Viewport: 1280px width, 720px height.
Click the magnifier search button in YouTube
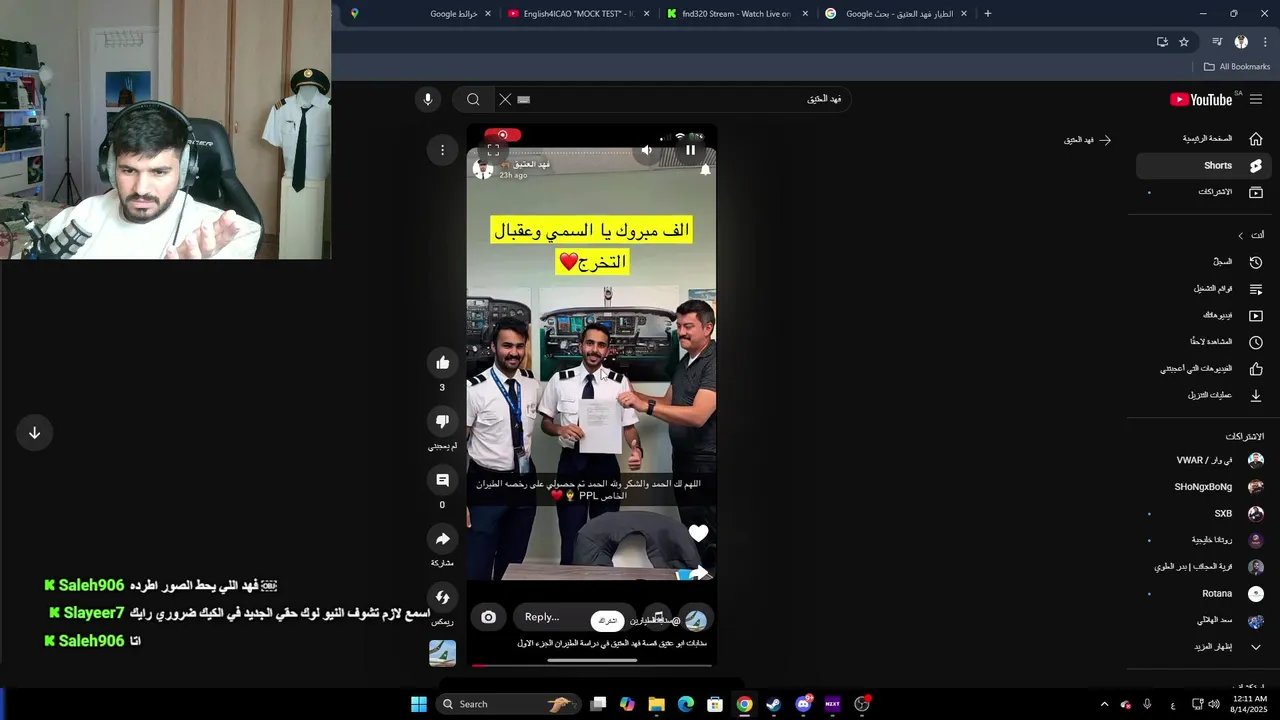pyautogui.click(x=473, y=99)
